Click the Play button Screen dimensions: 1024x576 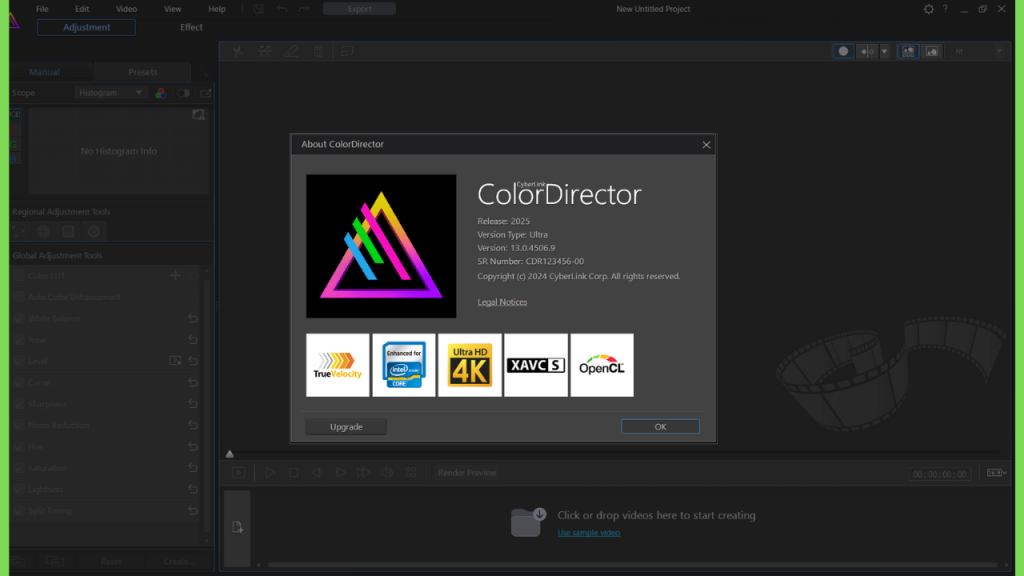coord(270,472)
